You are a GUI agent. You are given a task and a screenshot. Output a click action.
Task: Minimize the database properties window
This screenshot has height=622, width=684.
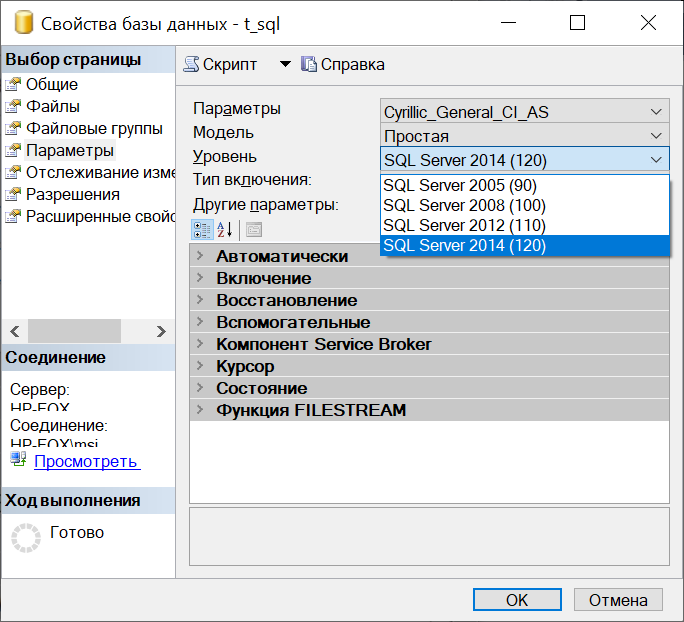pos(508,23)
